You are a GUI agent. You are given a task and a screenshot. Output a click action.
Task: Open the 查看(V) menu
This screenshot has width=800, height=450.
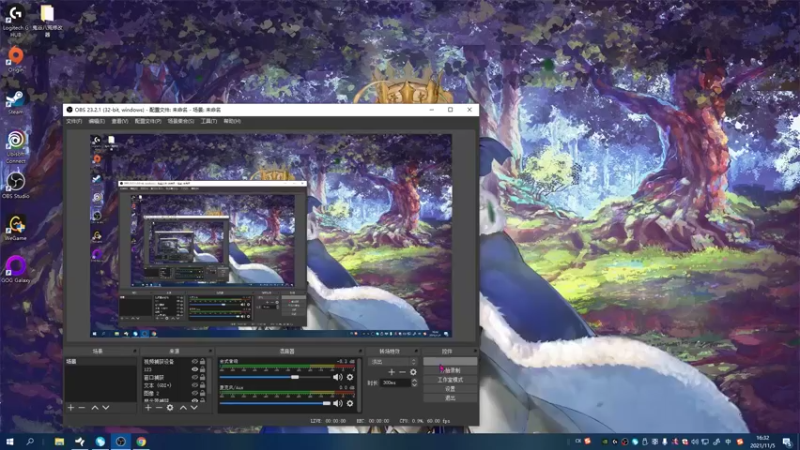pos(120,121)
